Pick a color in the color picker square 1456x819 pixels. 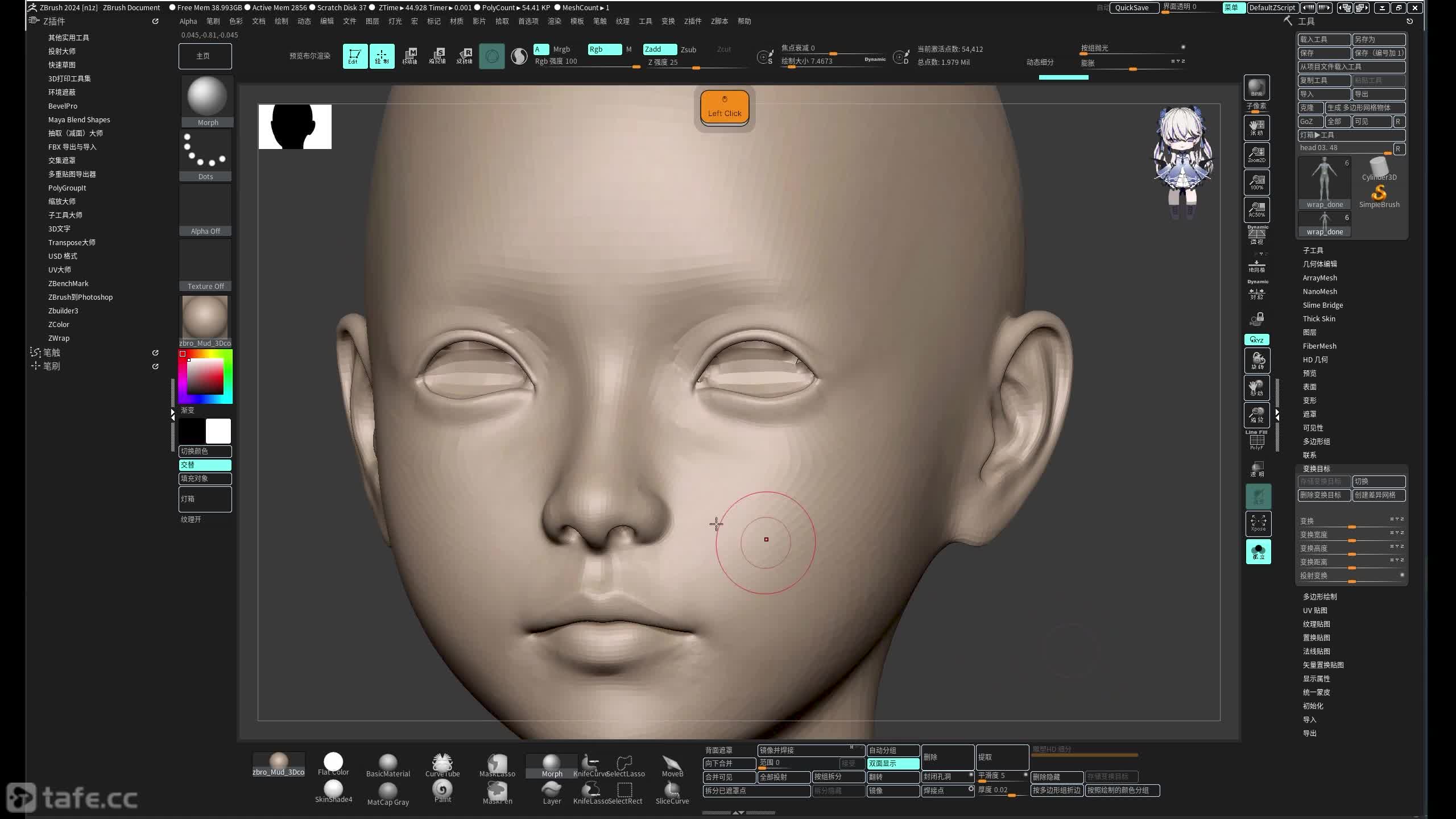point(205,377)
